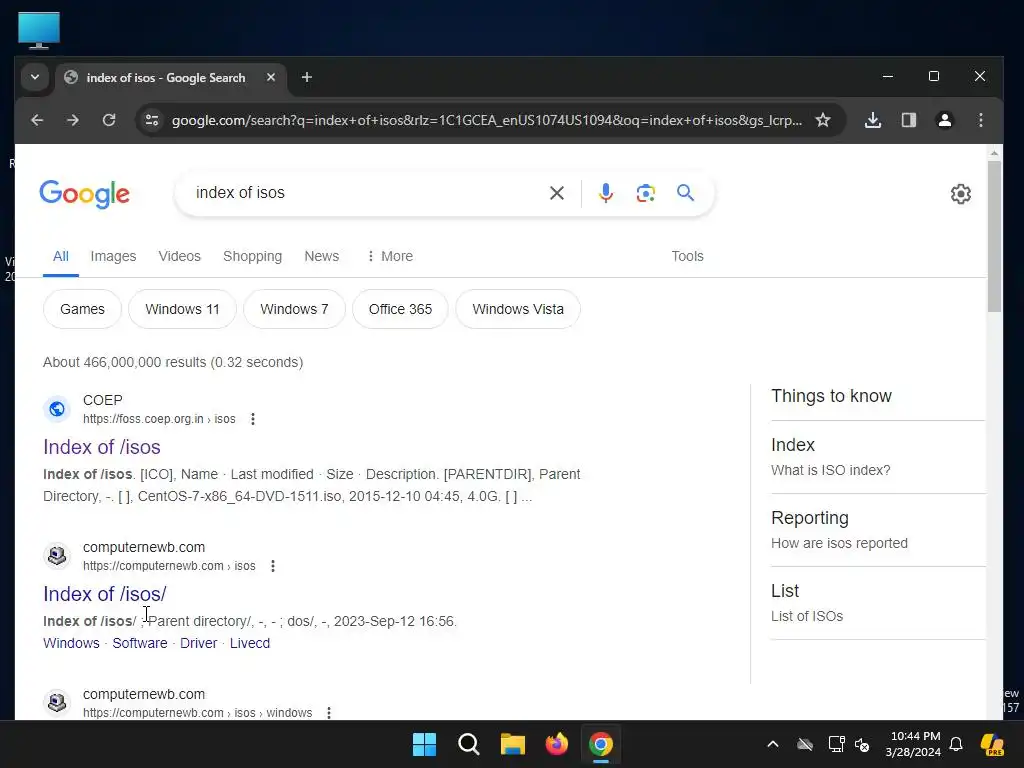The image size is (1024, 768).
Task: View site information icon in address bar
Action: pyautogui.click(x=152, y=120)
